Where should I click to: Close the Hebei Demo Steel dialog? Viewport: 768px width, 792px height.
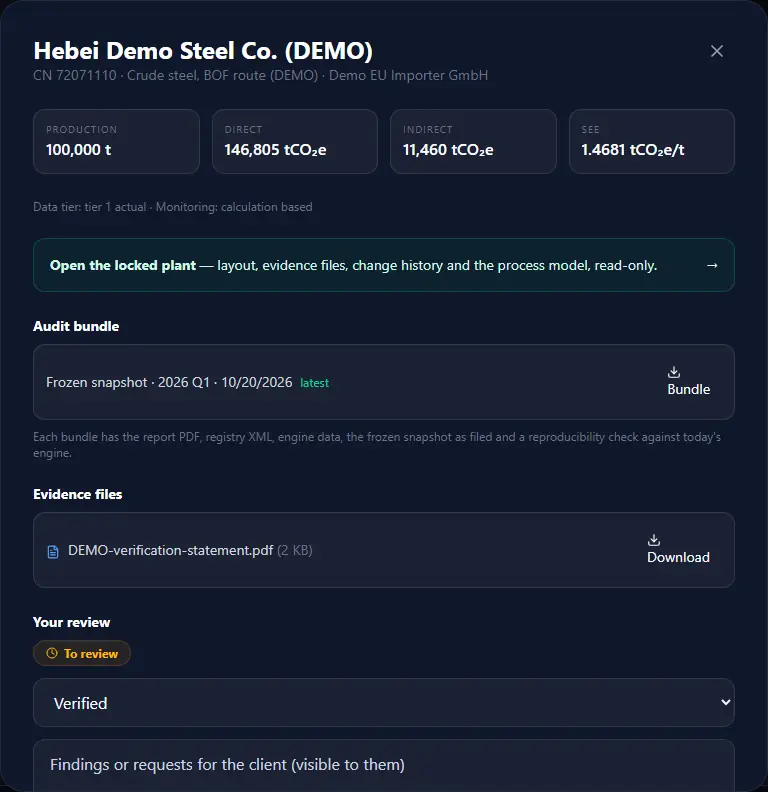tap(716, 51)
